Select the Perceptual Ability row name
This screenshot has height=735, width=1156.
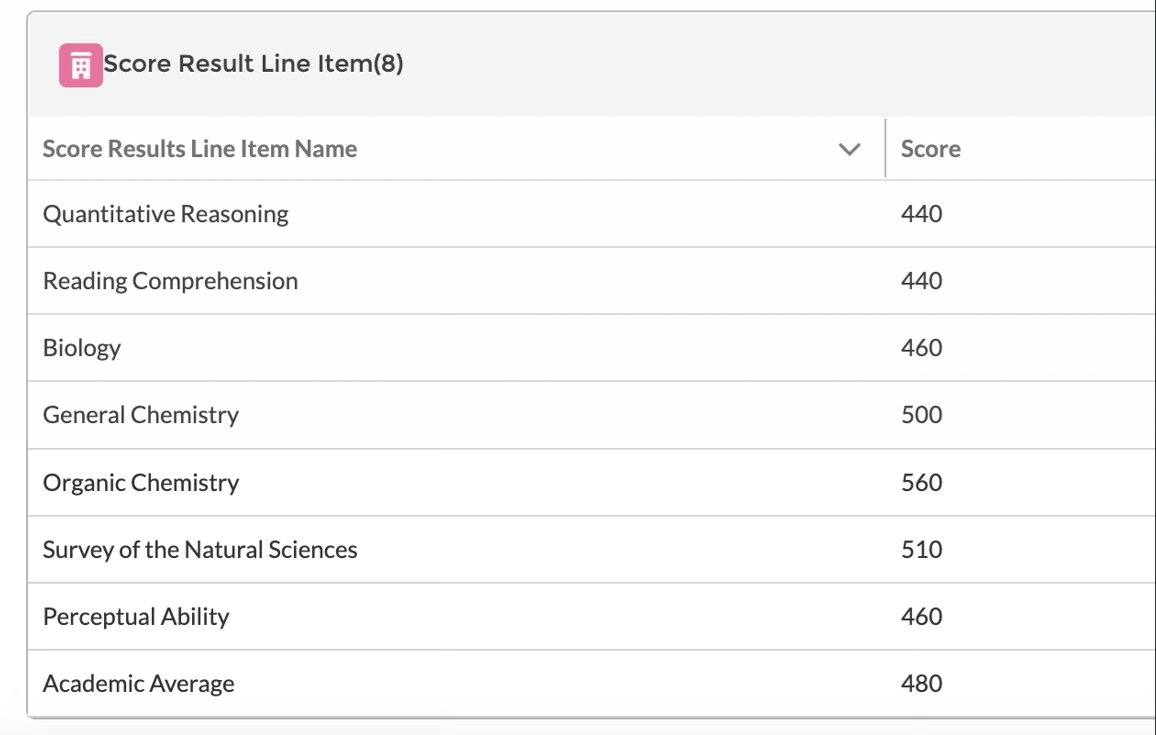136,617
